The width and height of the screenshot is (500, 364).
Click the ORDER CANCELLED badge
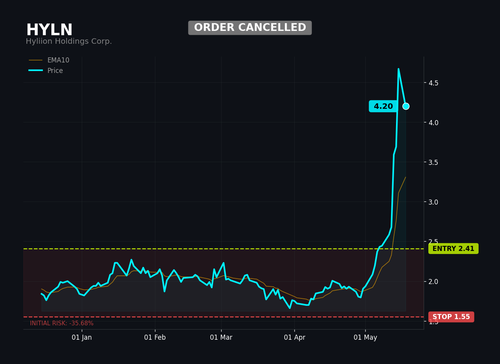point(250,28)
